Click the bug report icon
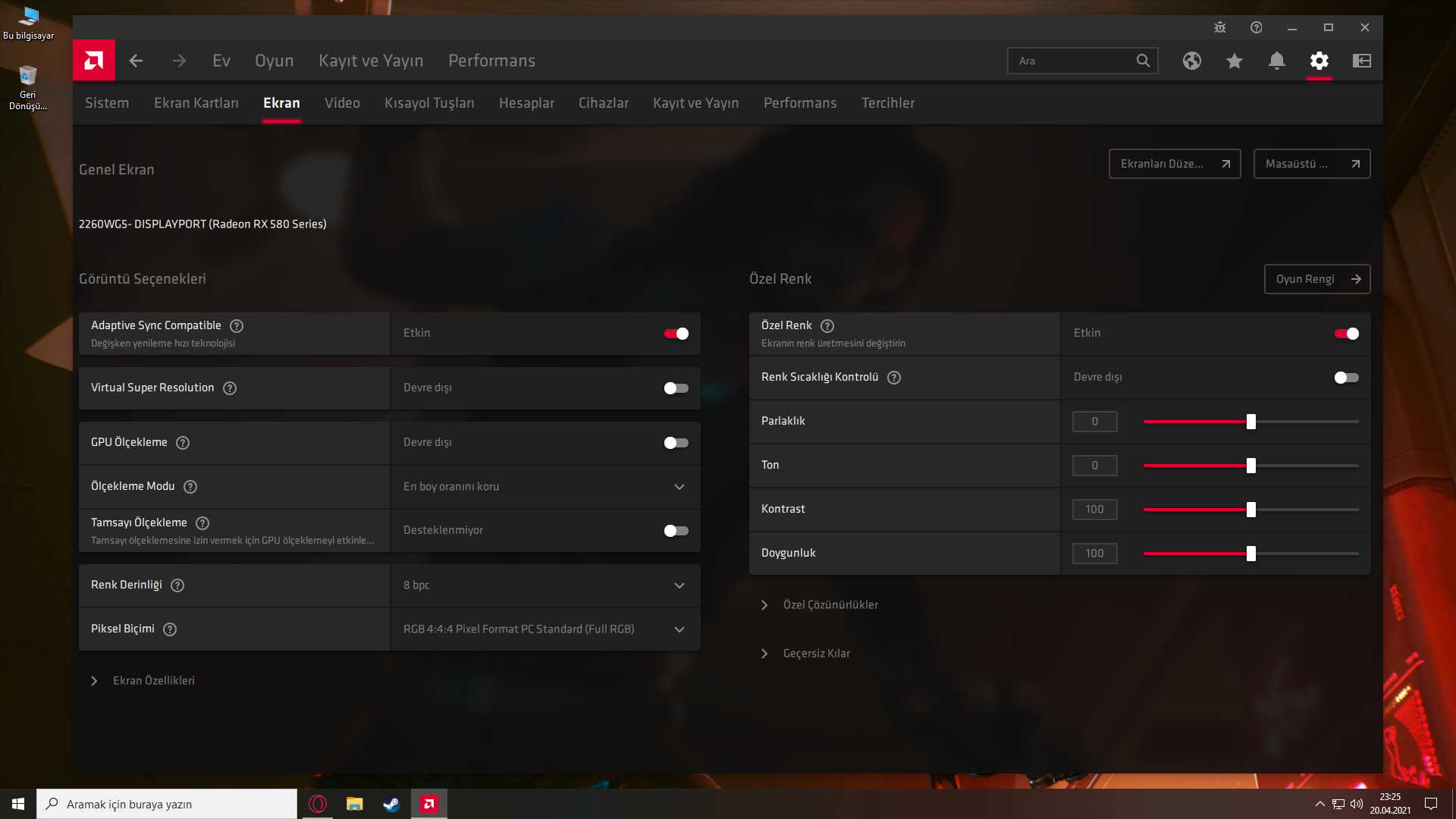The height and width of the screenshot is (819, 1456). pos(1219,27)
